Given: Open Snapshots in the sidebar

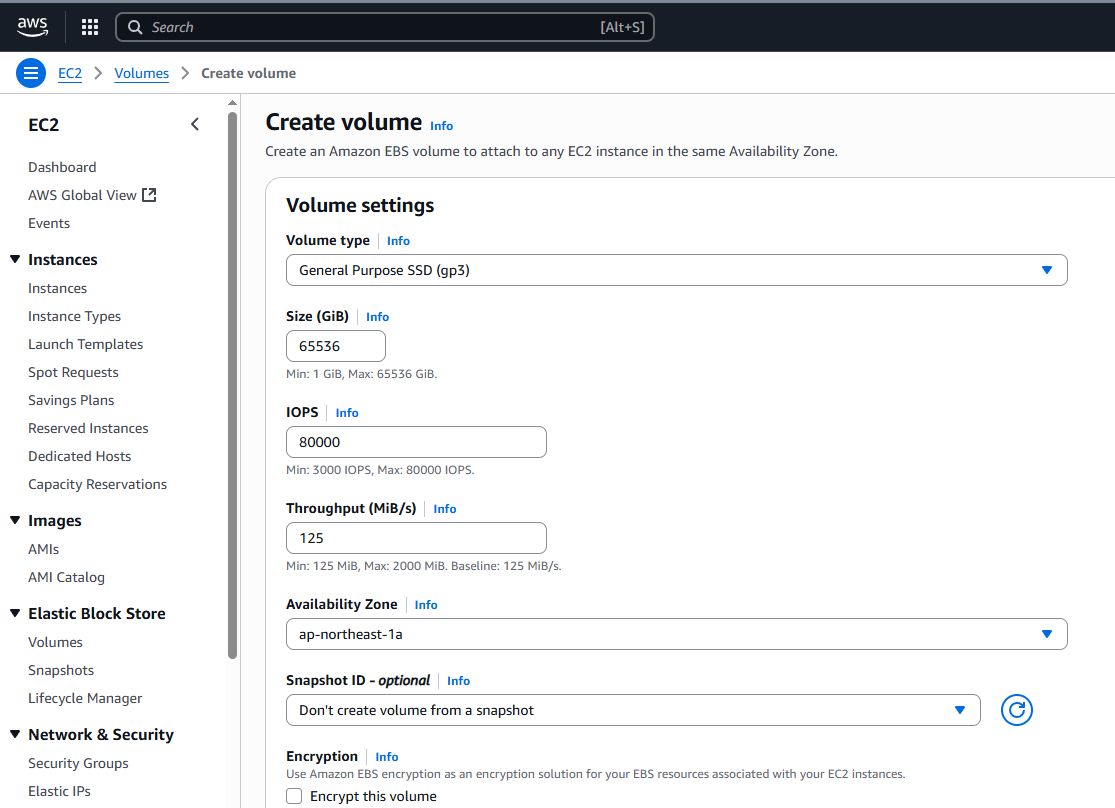Looking at the screenshot, I should coord(61,670).
